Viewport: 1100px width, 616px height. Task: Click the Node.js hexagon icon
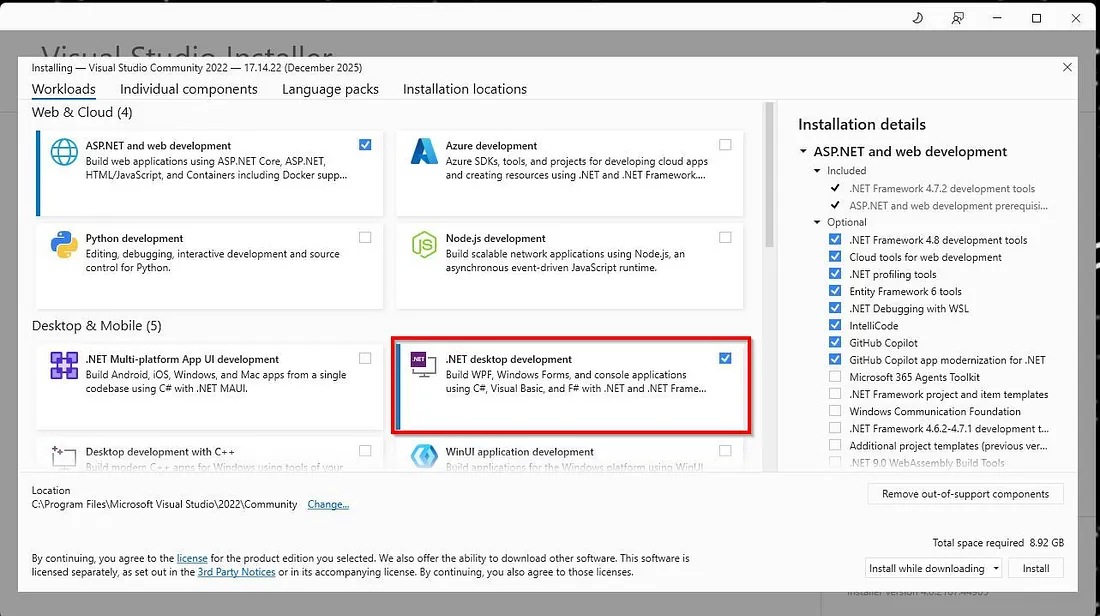[424, 245]
